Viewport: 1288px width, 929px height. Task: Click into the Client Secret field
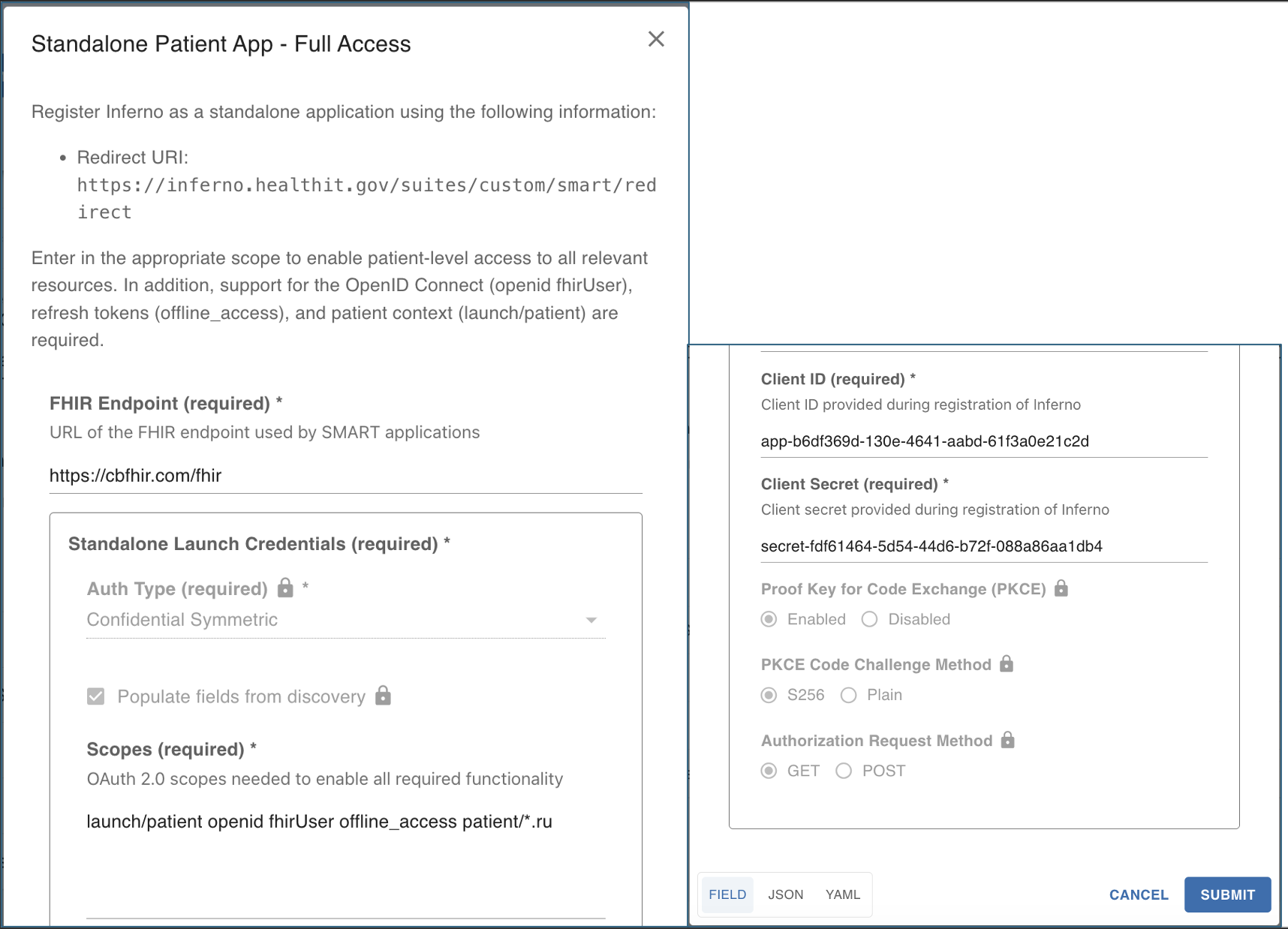(983, 546)
